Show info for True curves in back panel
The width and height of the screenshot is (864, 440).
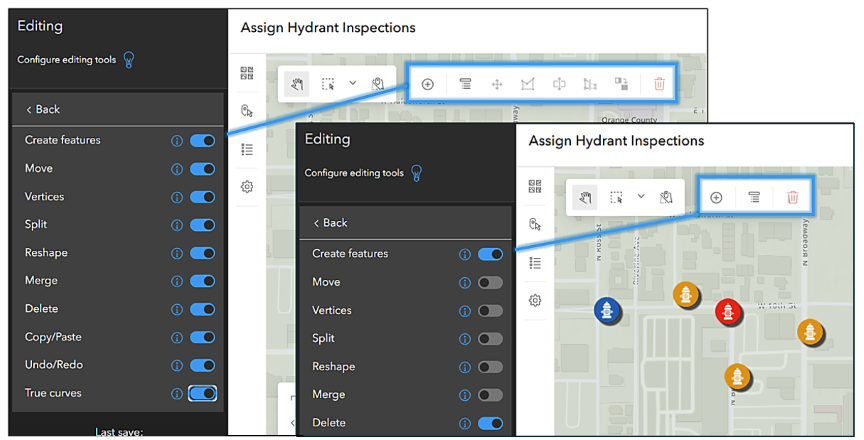click(x=177, y=394)
